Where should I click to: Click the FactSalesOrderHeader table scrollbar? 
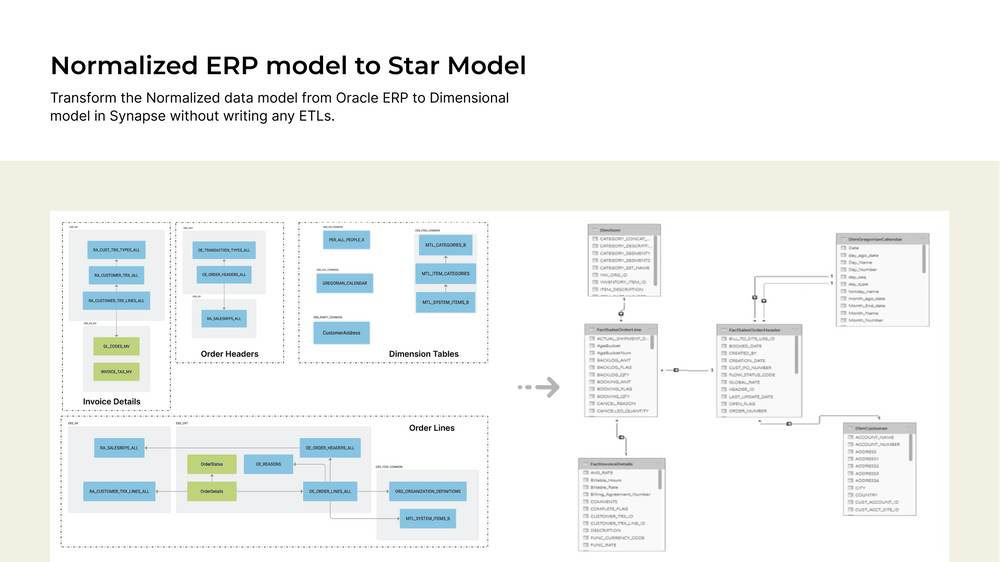797,355
